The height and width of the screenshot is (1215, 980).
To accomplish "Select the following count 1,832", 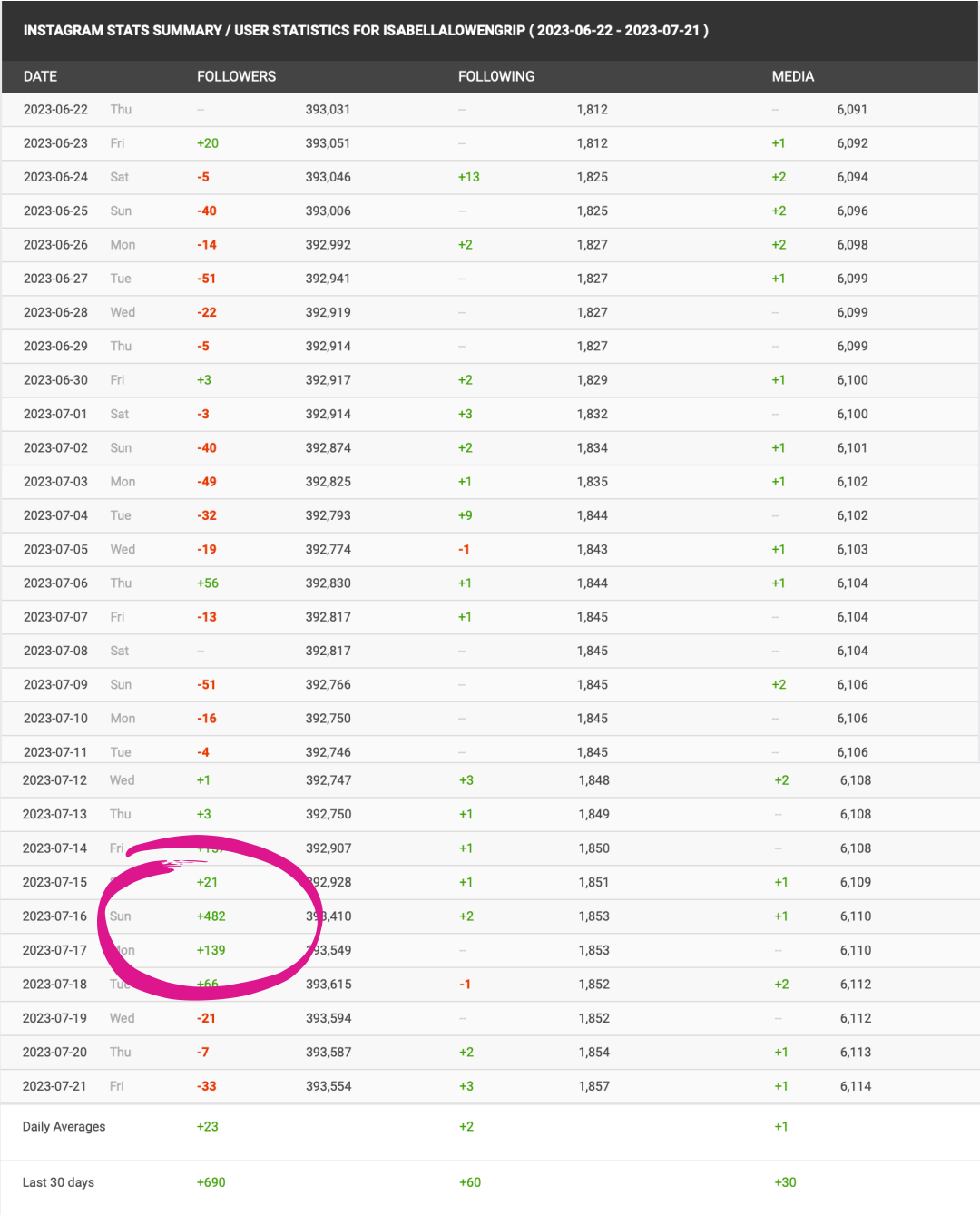I will 593,414.
